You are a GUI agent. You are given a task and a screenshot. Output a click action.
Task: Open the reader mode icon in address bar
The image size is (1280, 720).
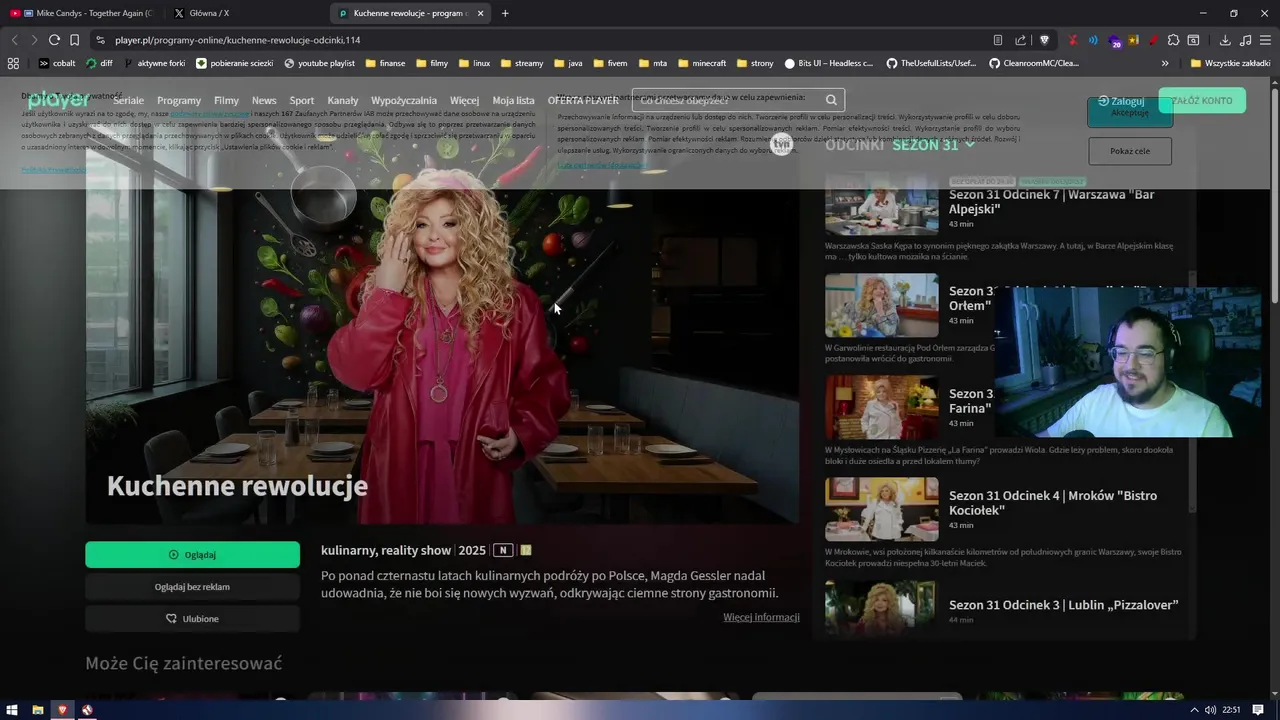coord(998,40)
